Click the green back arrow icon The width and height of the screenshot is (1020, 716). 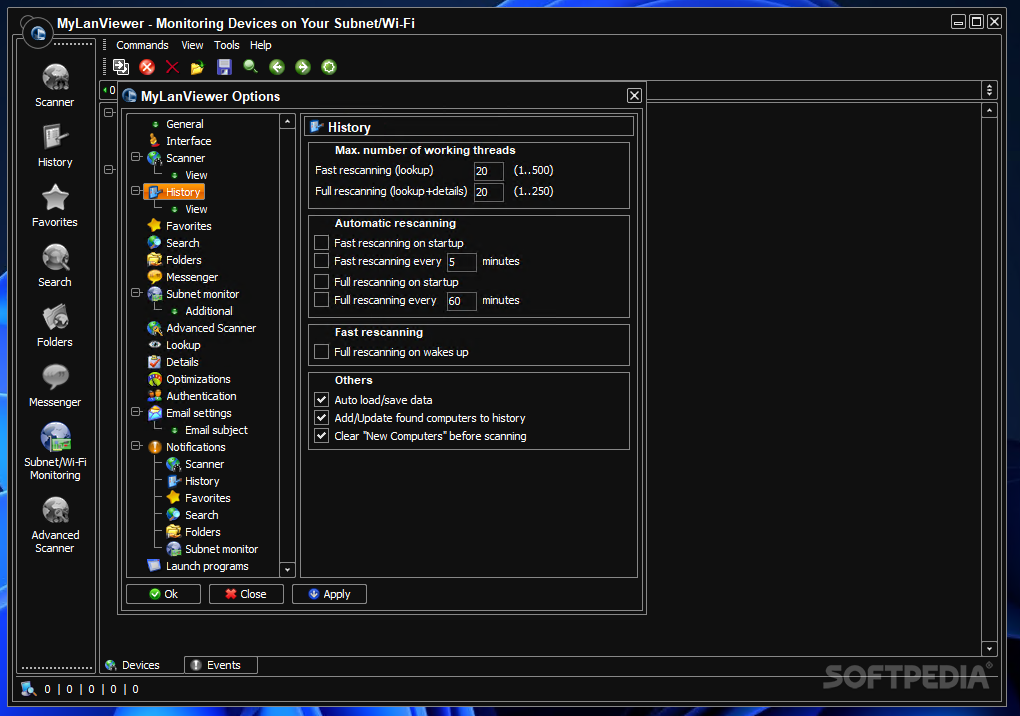pos(277,66)
